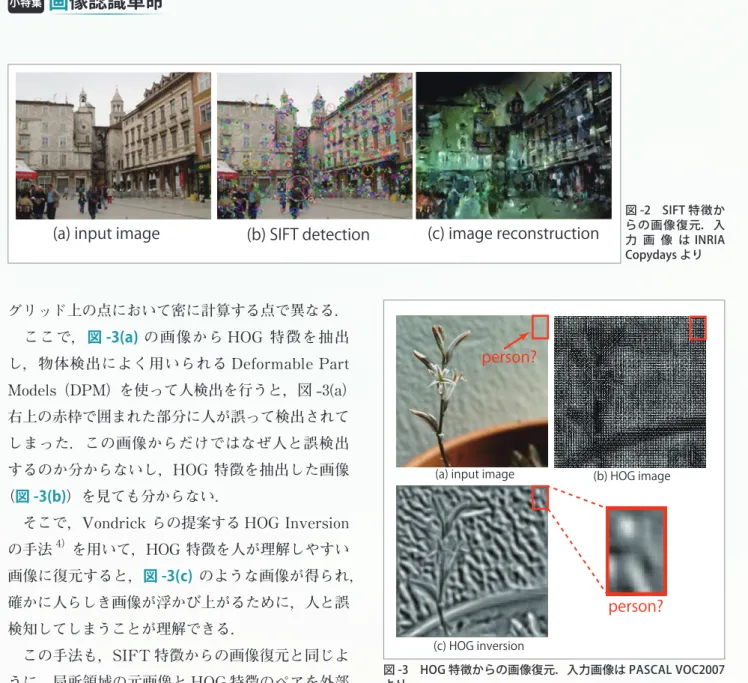Click the 図-3 HOG caption text
The width and height of the screenshot is (748, 683).
tap(554, 673)
